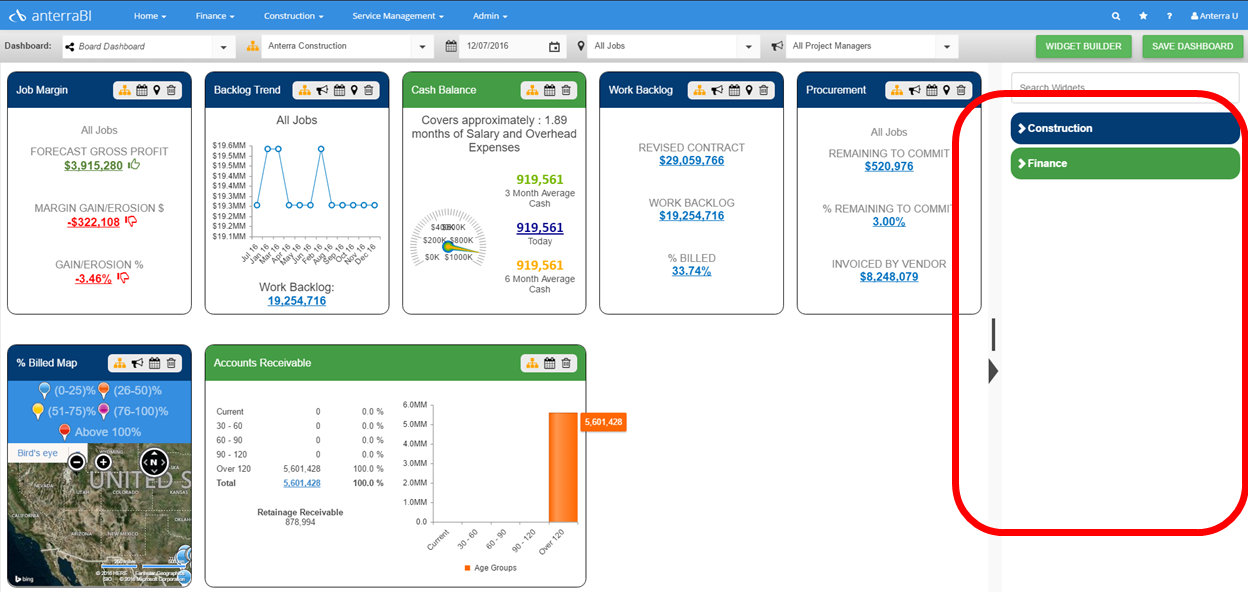
Task: Open the Service Management menu
Action: [398, 16]
